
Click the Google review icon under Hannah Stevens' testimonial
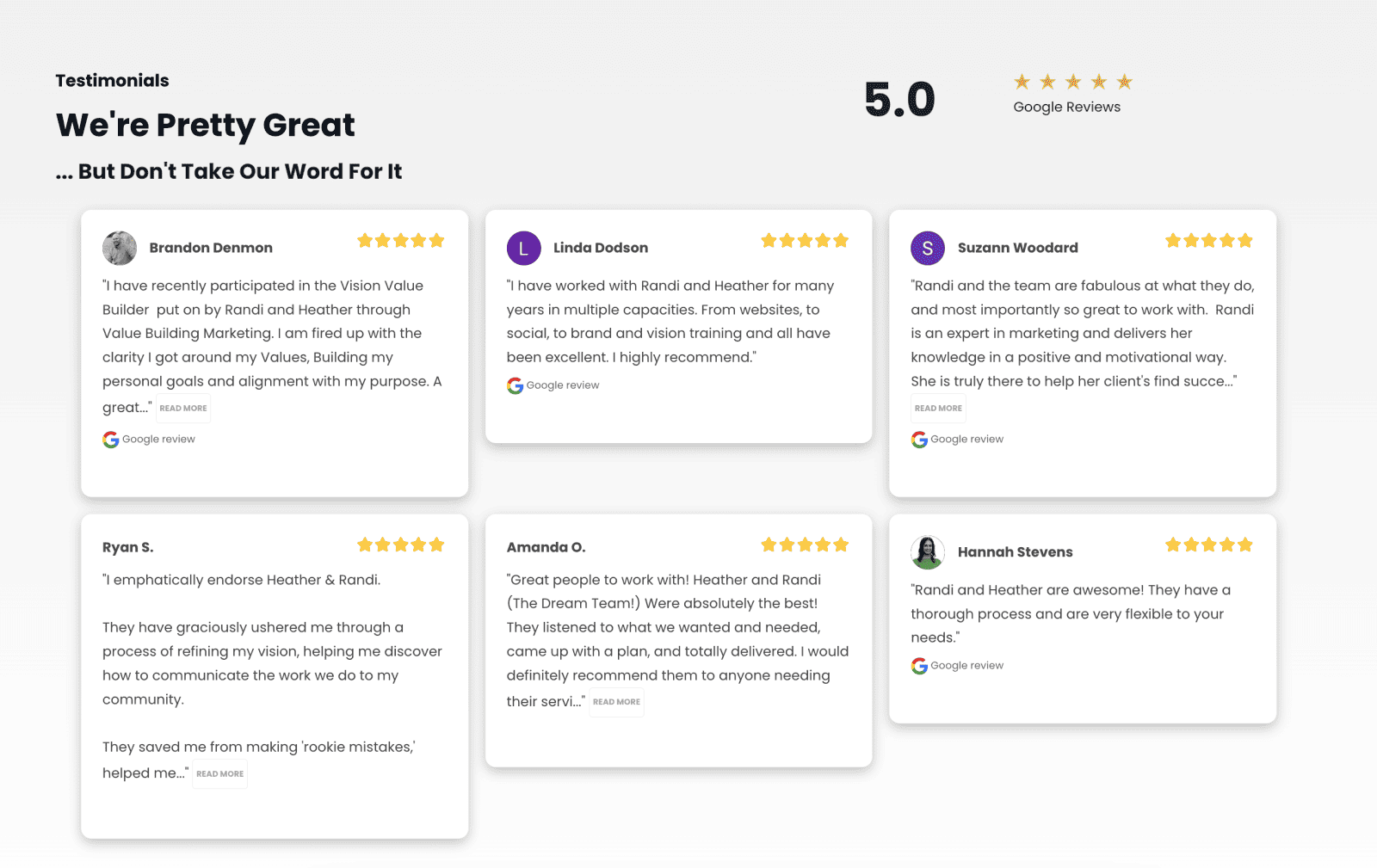point(918,665)
